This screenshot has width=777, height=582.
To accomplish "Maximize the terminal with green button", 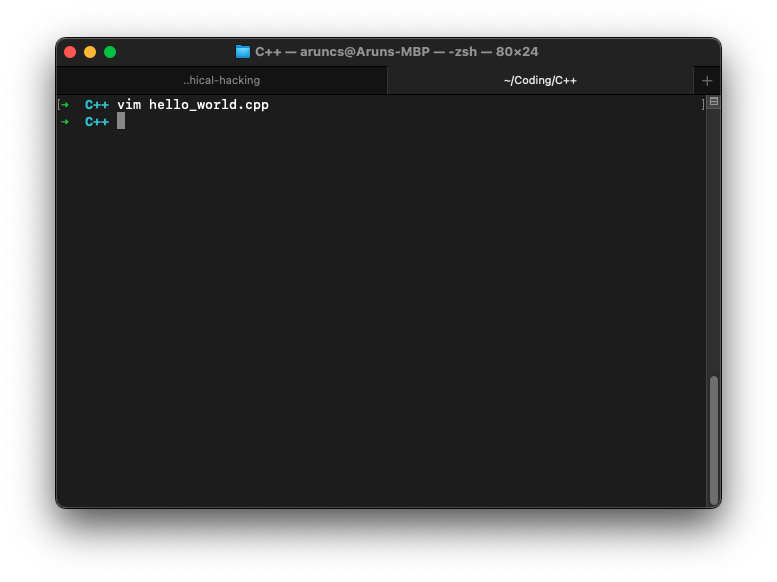I will (110, 52).
